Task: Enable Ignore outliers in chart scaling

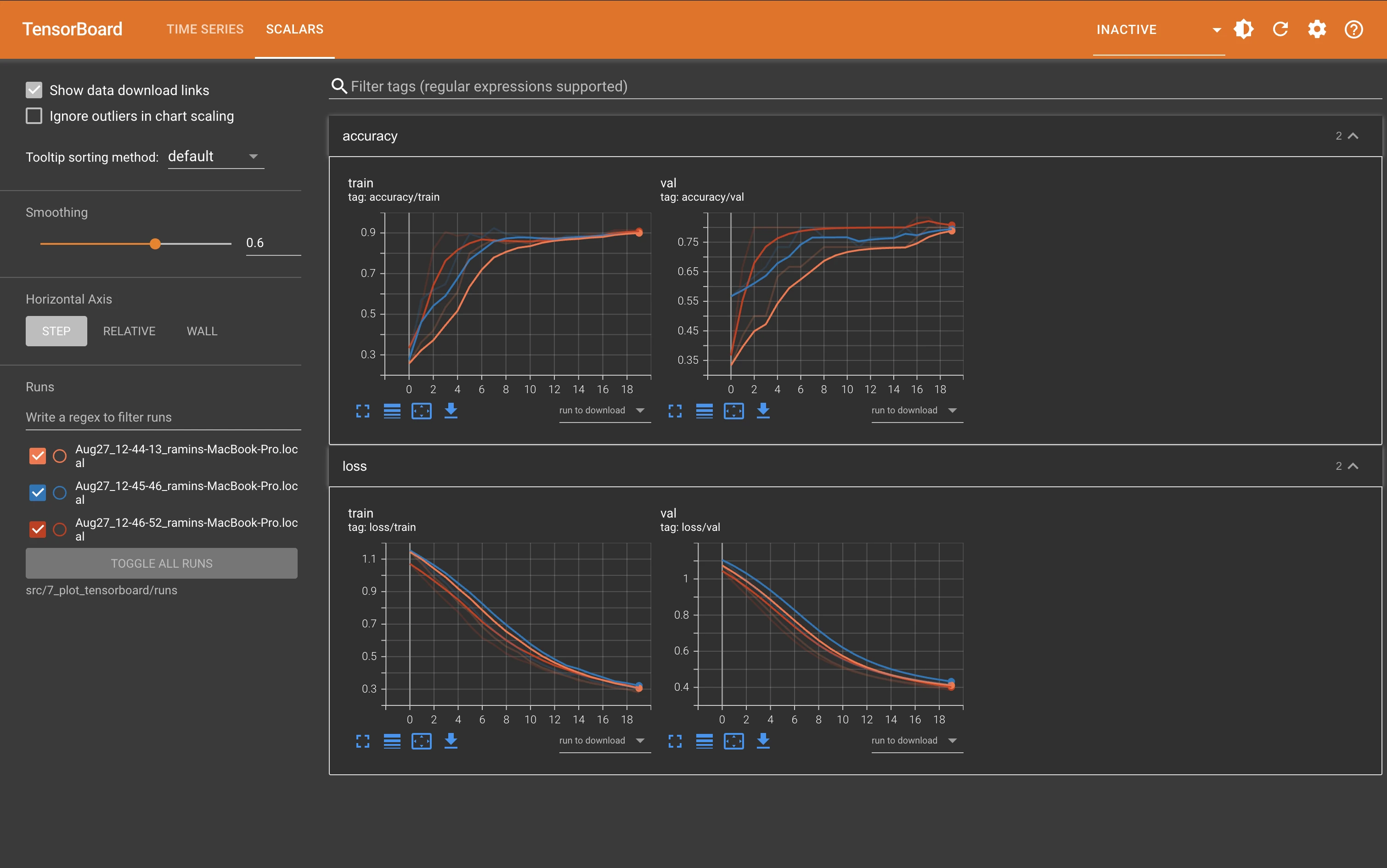Action: pyautogui.click(x=34, y=115)
